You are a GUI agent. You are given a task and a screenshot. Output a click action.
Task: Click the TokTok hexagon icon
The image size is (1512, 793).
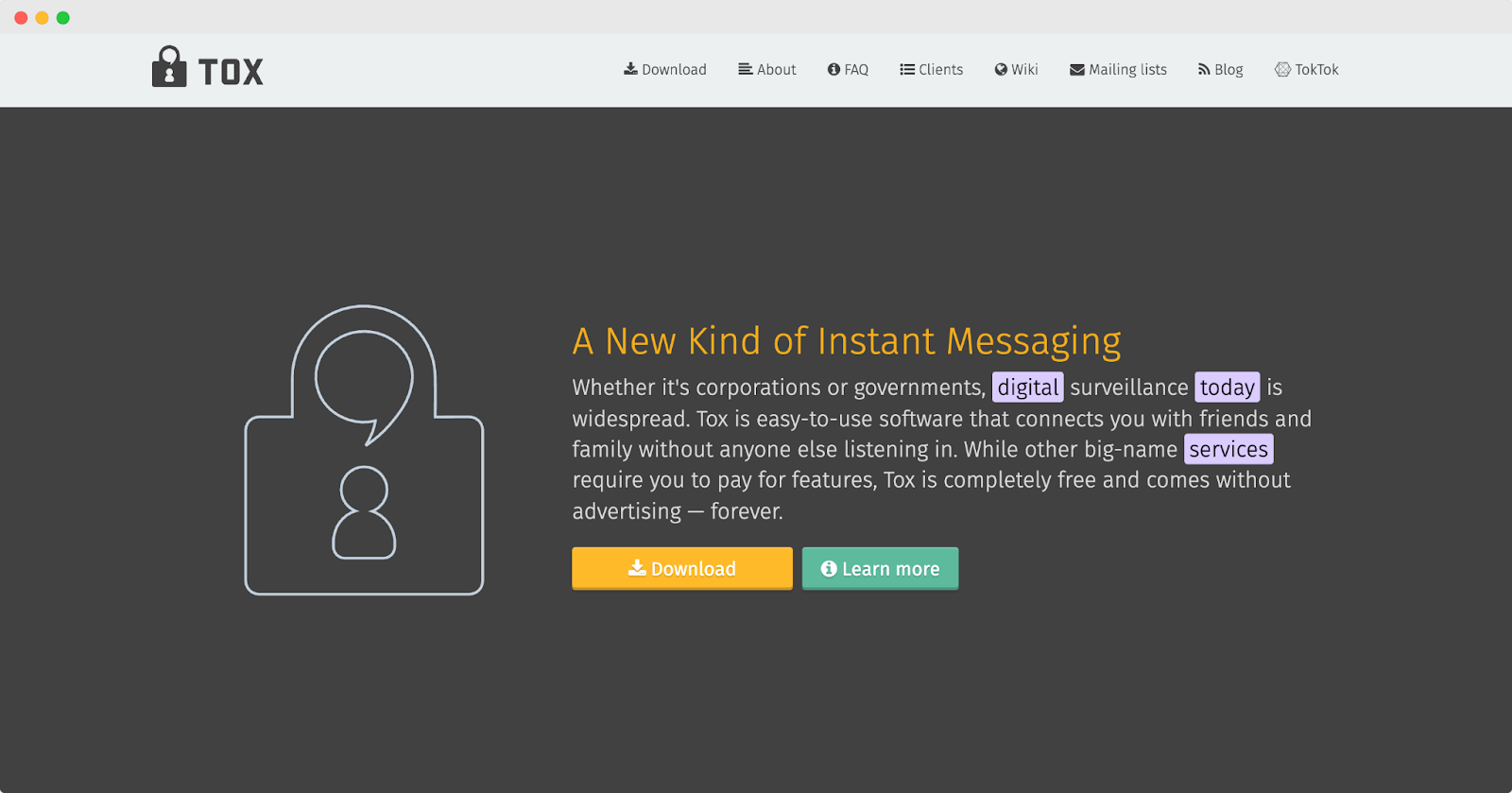1282,69
